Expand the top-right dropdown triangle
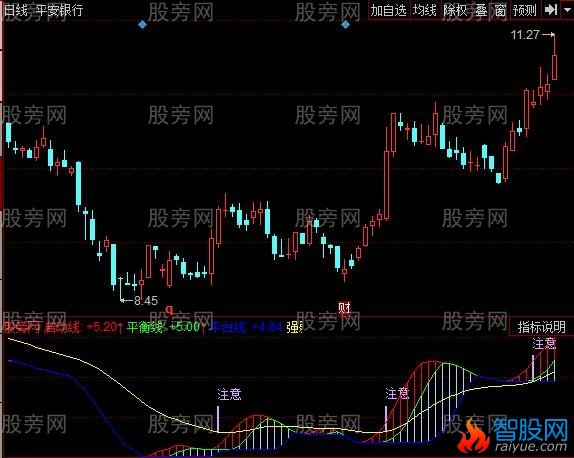Screen dimensions: 574x458 click(567, 11)
